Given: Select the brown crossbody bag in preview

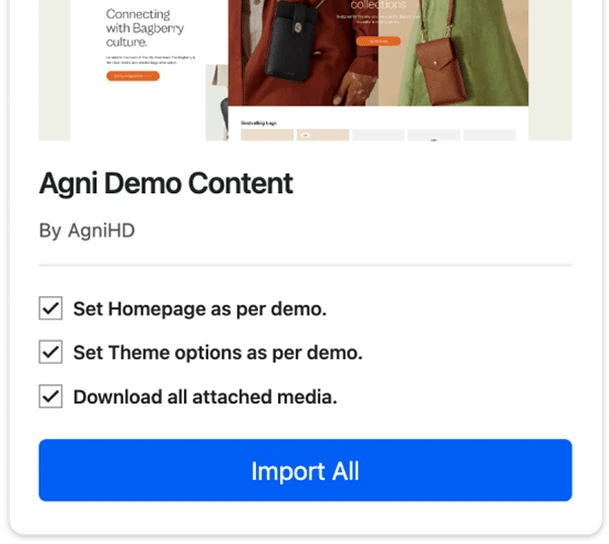Looking at the screenshot, I should pos(442,71).
